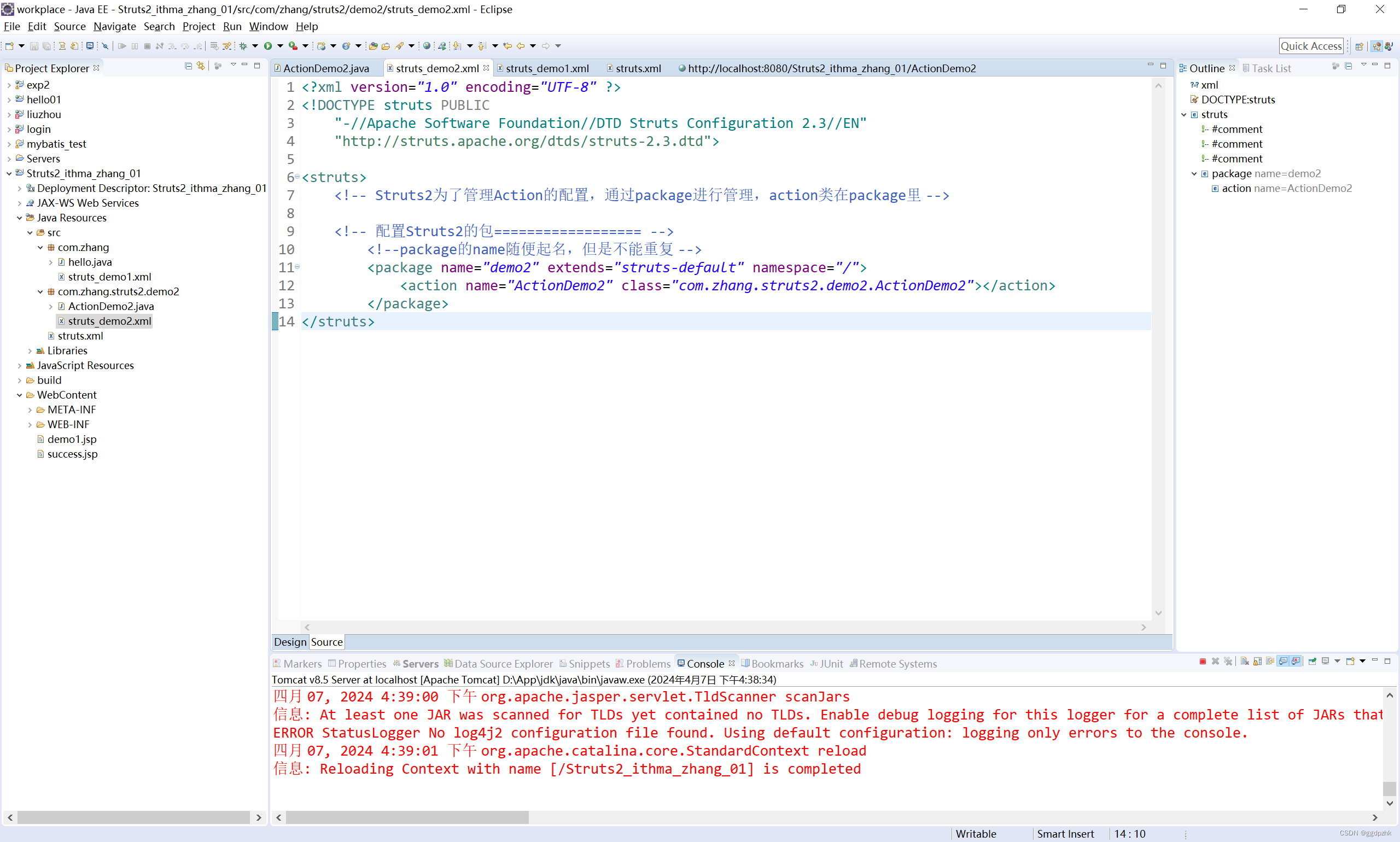
Task: Collapse the WebContent folder
Action: [19, 395]
